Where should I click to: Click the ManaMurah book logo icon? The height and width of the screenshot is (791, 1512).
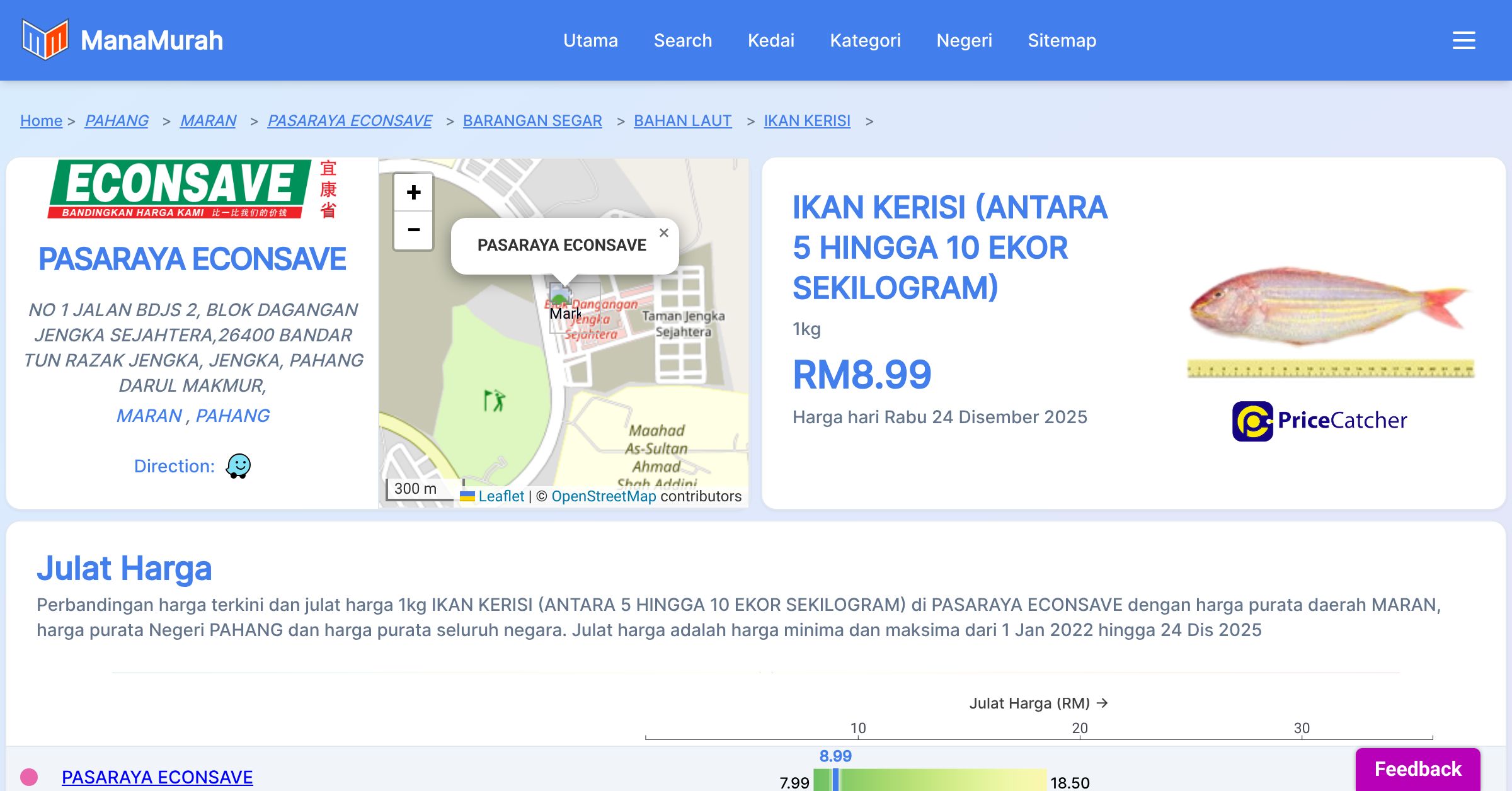point(45,40)
